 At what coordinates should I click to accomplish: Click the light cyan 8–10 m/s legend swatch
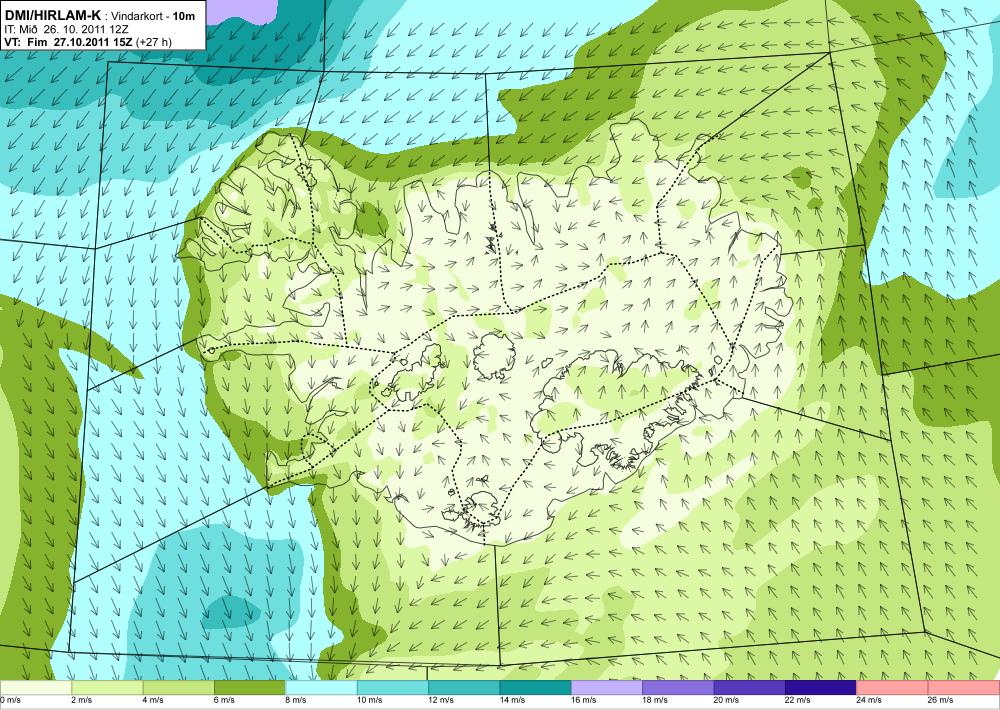pyautogui.click(x=321, y=688)
